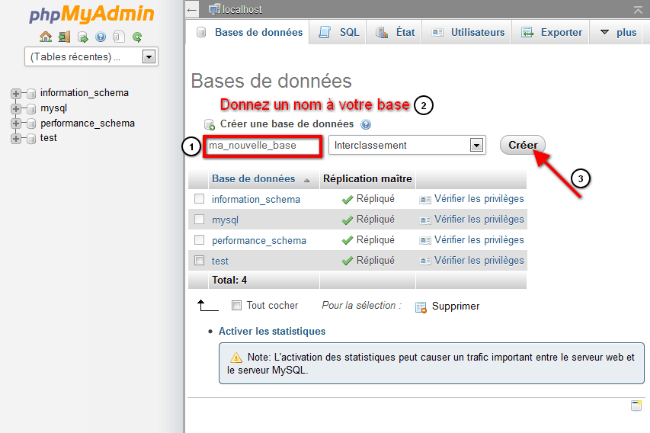Open the État tab
This screenshot has height=433, width=650.
pyautogui.click(x=395, y=32)
